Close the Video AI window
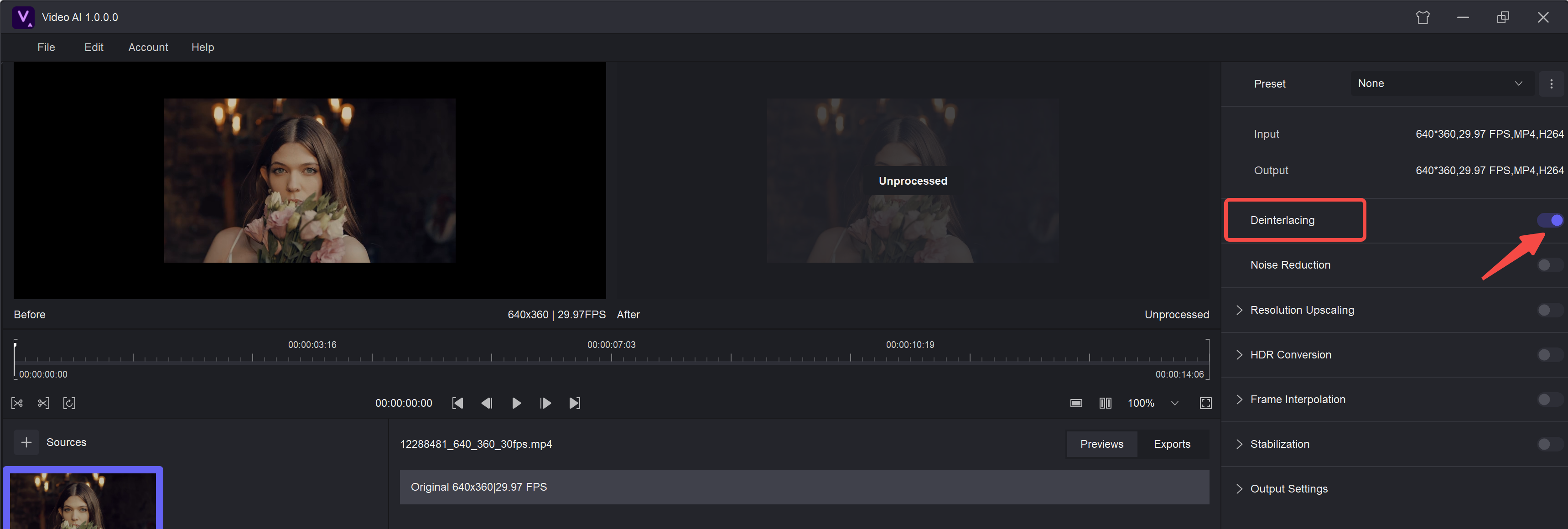Screen dimensions: 1568x529 point(1543,17)
